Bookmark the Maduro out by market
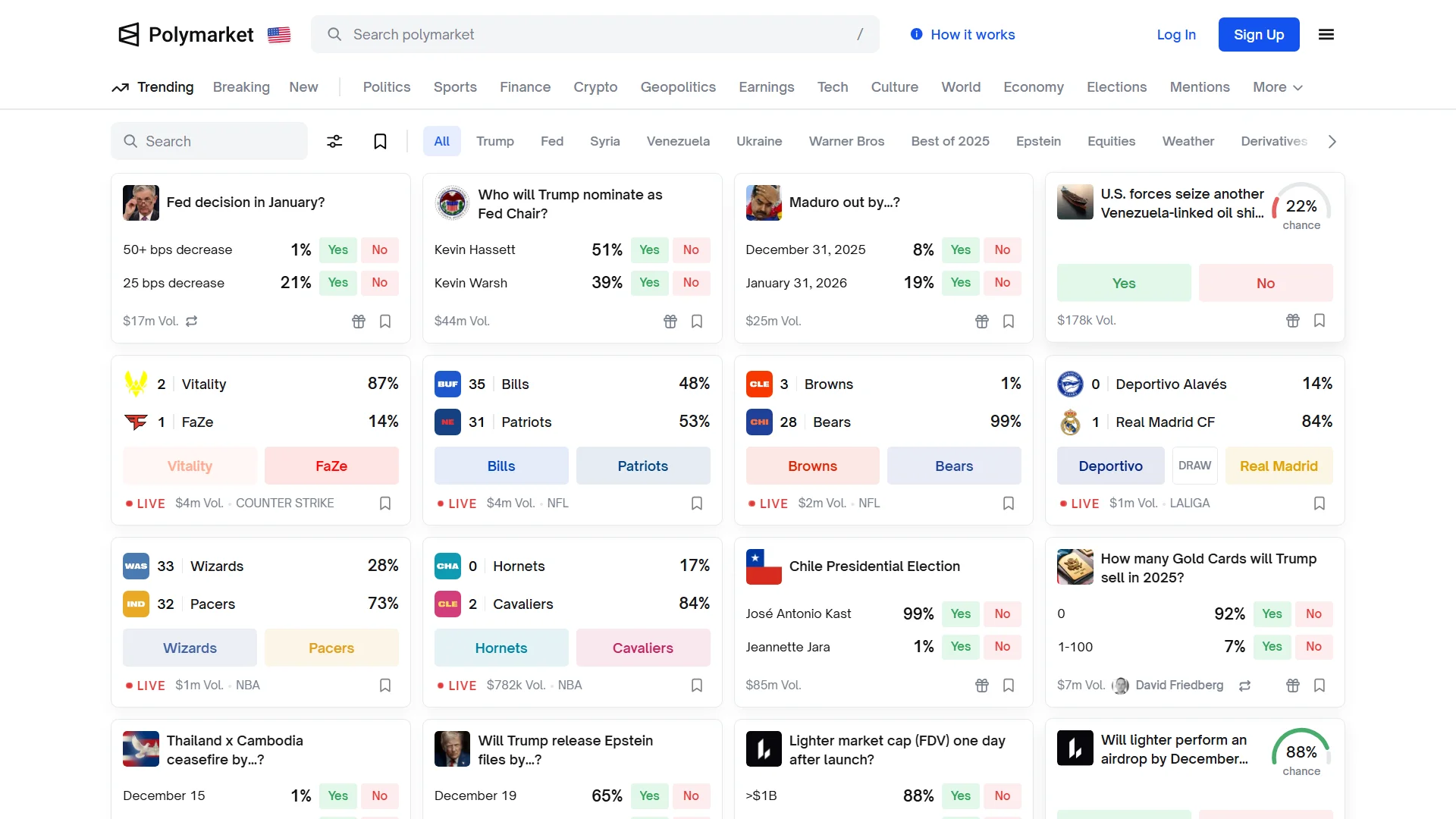This screenshot has height=819, width=1456. [x=1008, y=322]
